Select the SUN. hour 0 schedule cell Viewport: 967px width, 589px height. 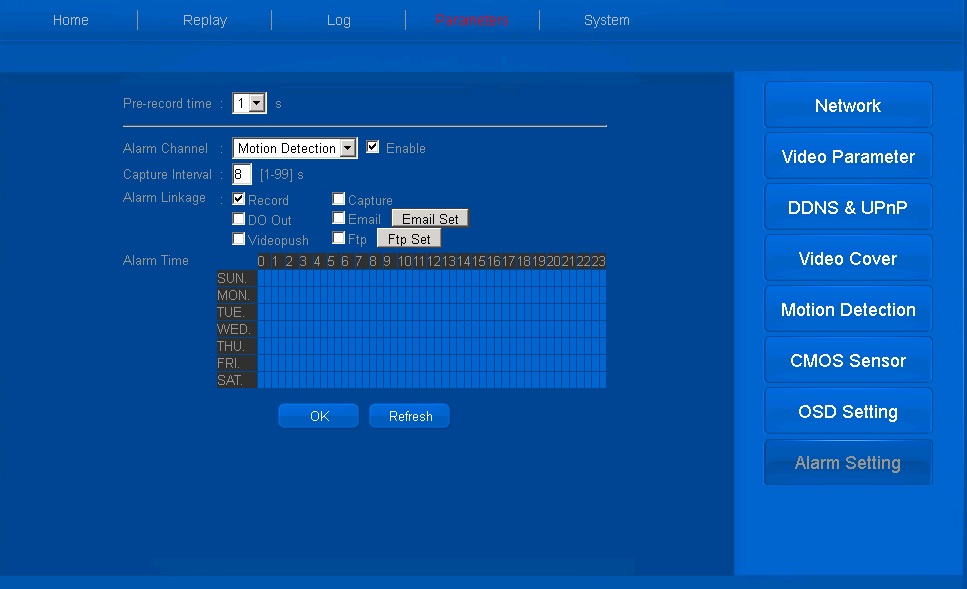262,278
